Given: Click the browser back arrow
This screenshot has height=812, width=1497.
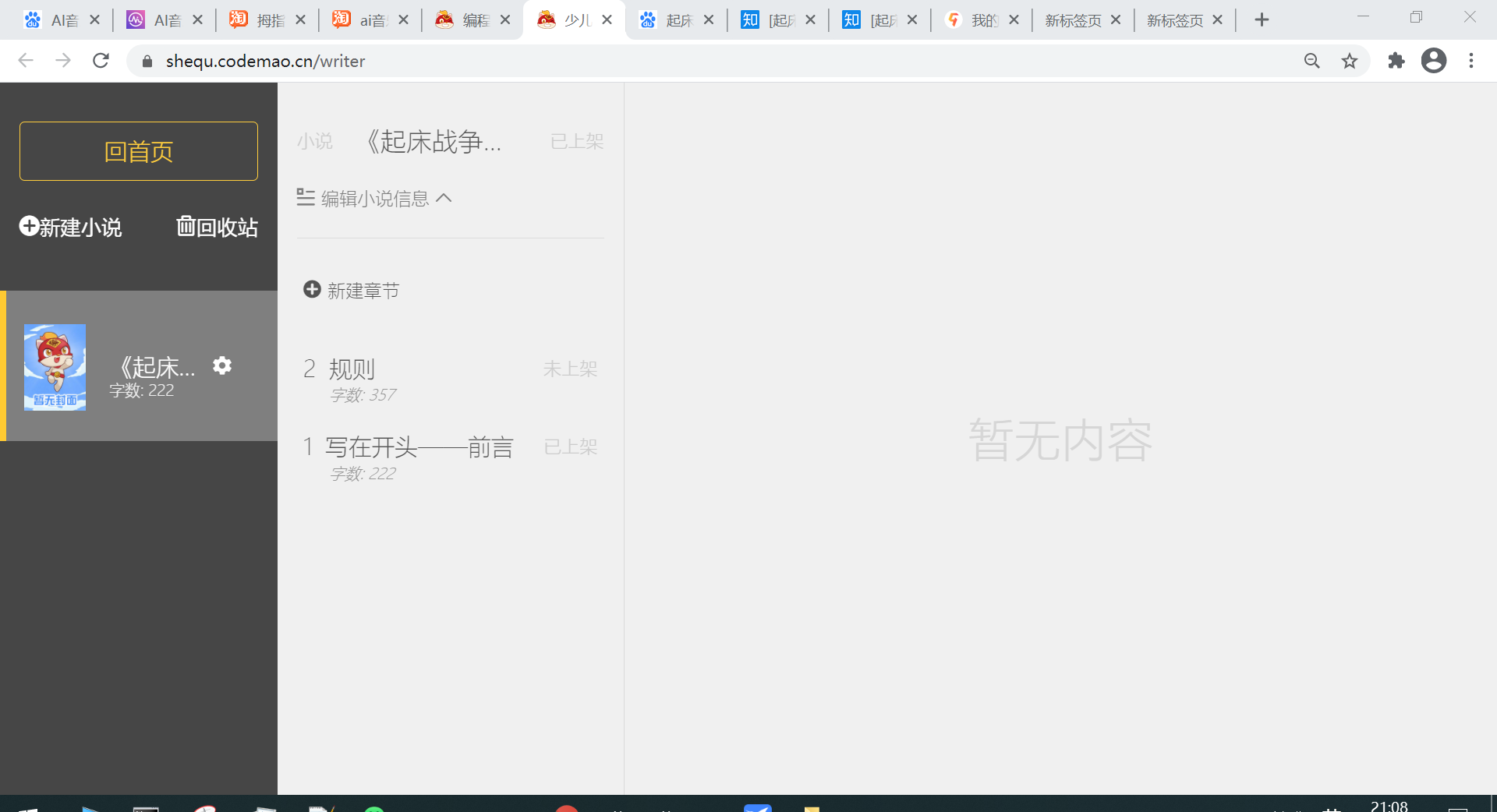Looking at the screenshot, I should coord(26,61).
